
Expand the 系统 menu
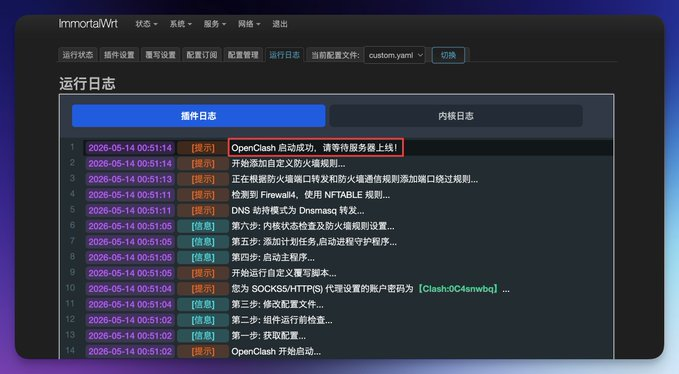[181, 24]
